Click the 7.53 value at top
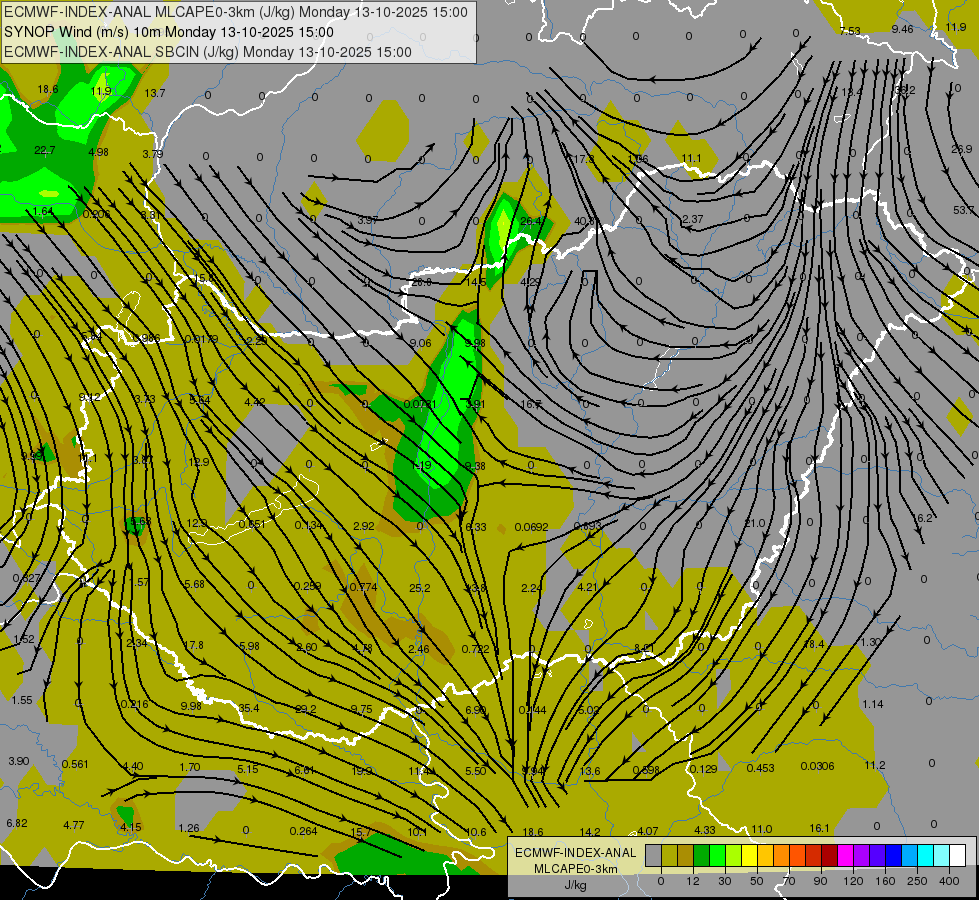979x900 pixels. coord(850,31)
